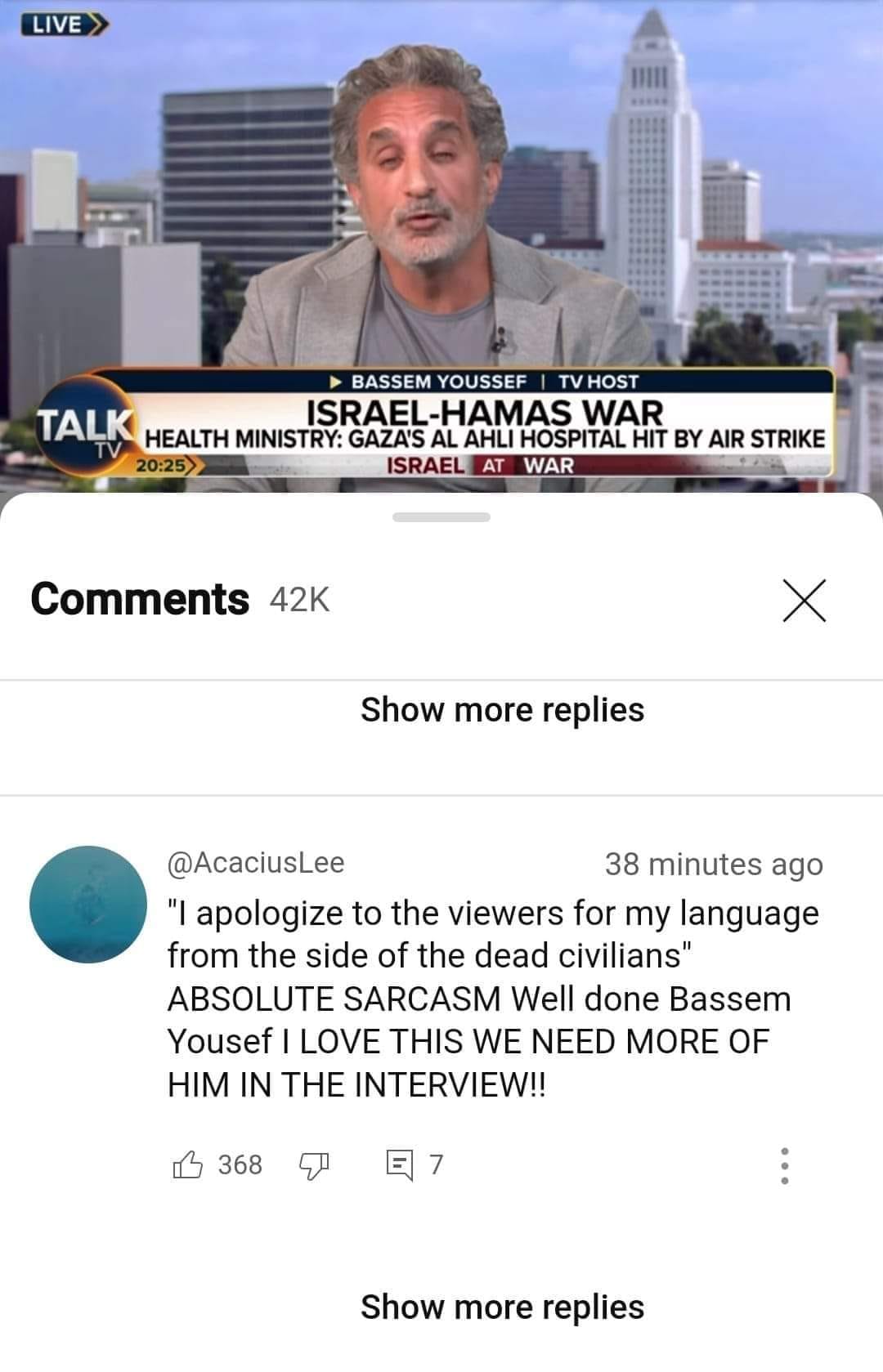Tap the comment text by AcaciusLee
This screenshot has height=1372, width=883.
(x=493, y=999)
